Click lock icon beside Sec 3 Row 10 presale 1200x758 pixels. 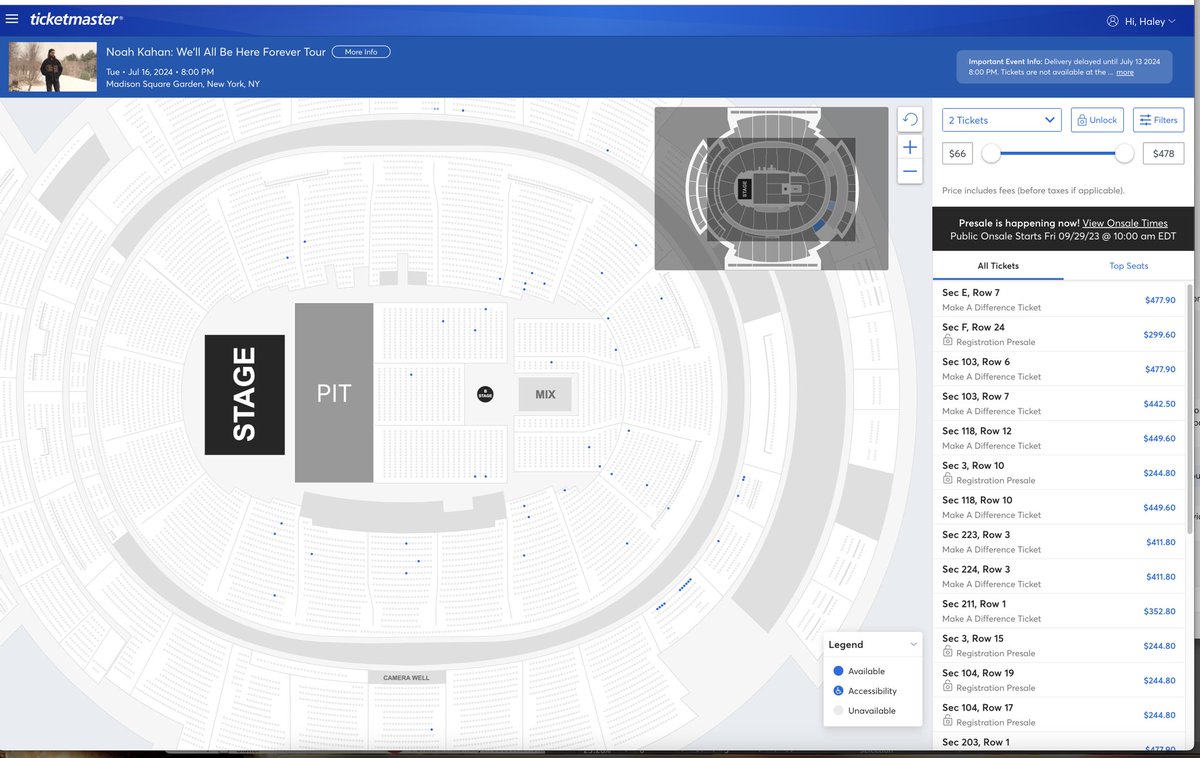(947, 480)
